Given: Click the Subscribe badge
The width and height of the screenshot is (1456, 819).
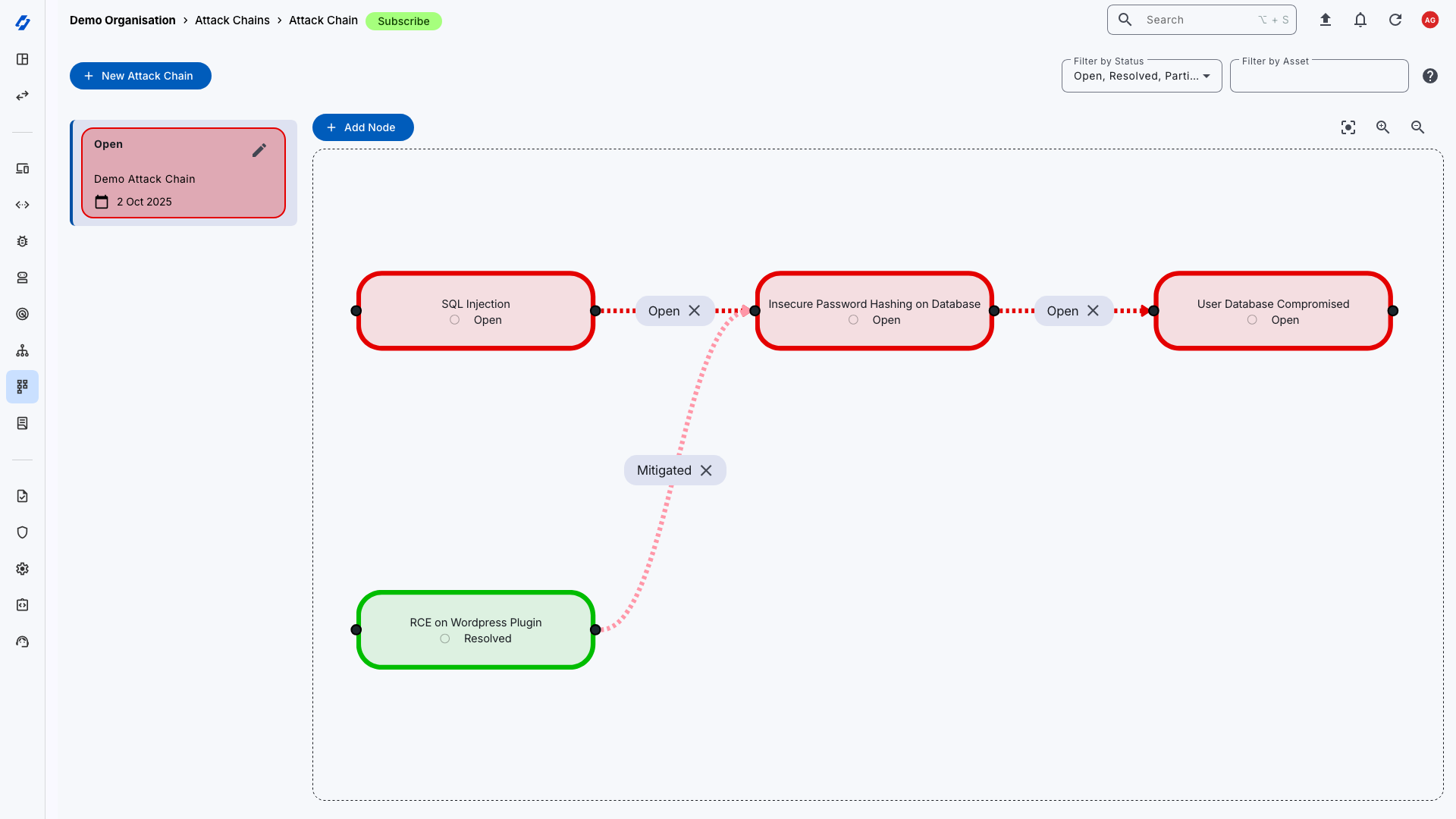Looking at the screenshot, I should click(x=403, y=21).
